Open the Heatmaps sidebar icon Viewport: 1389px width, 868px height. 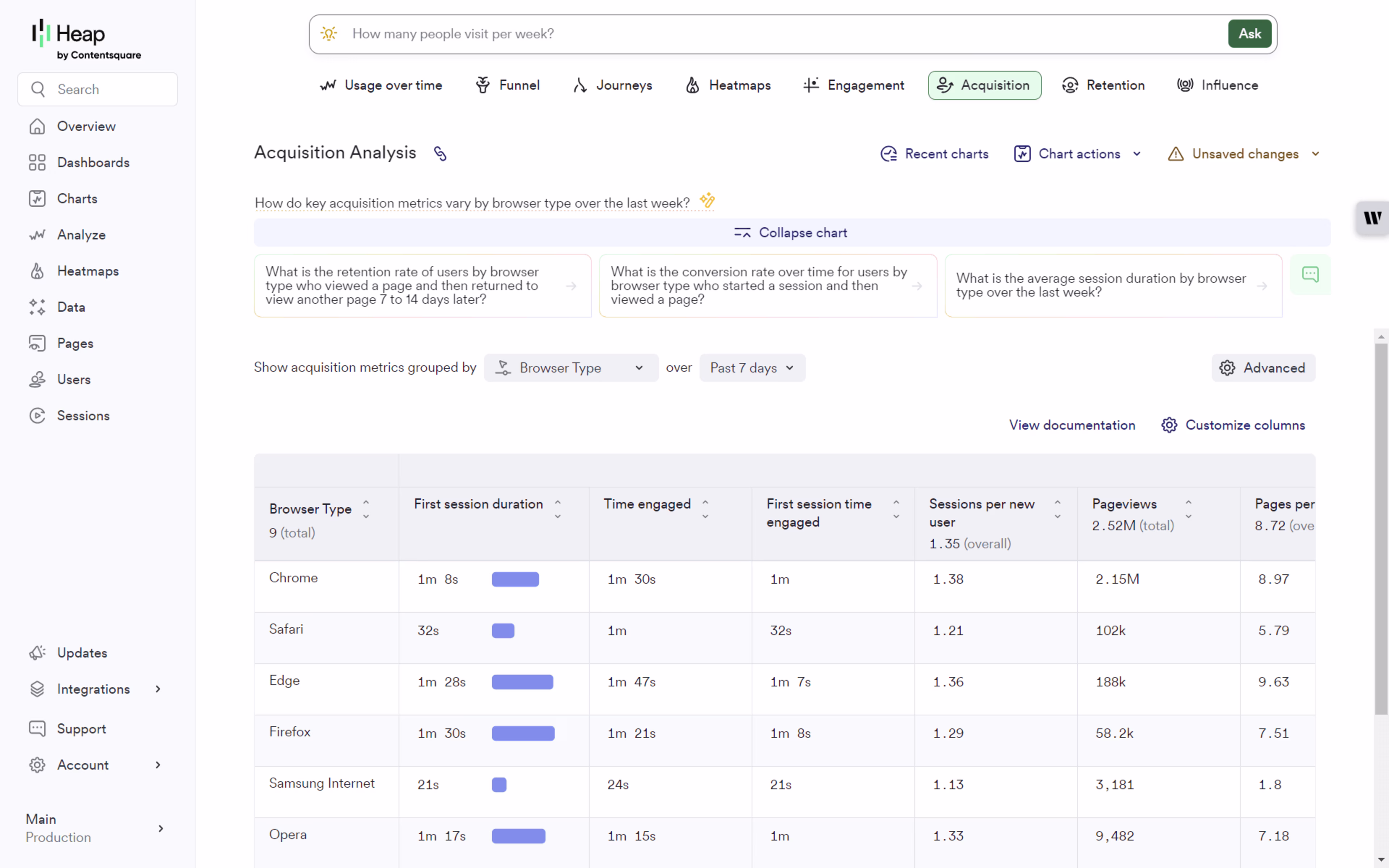pyautogui.click(x=37, y=271)
